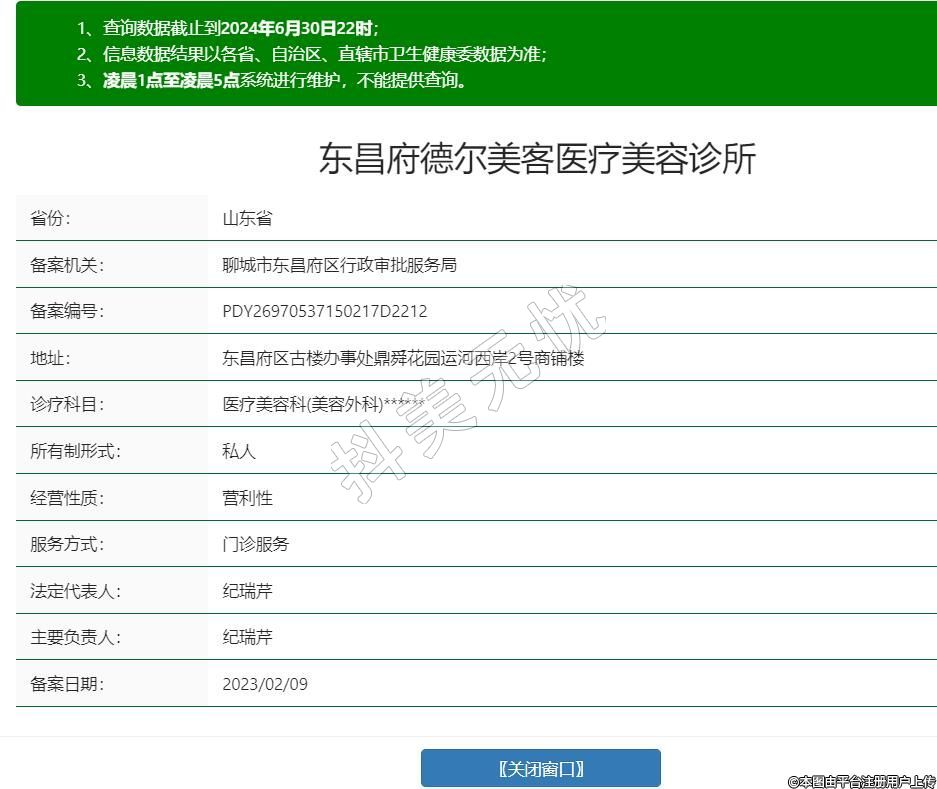Click the ownership value 私人

point(239,451)
